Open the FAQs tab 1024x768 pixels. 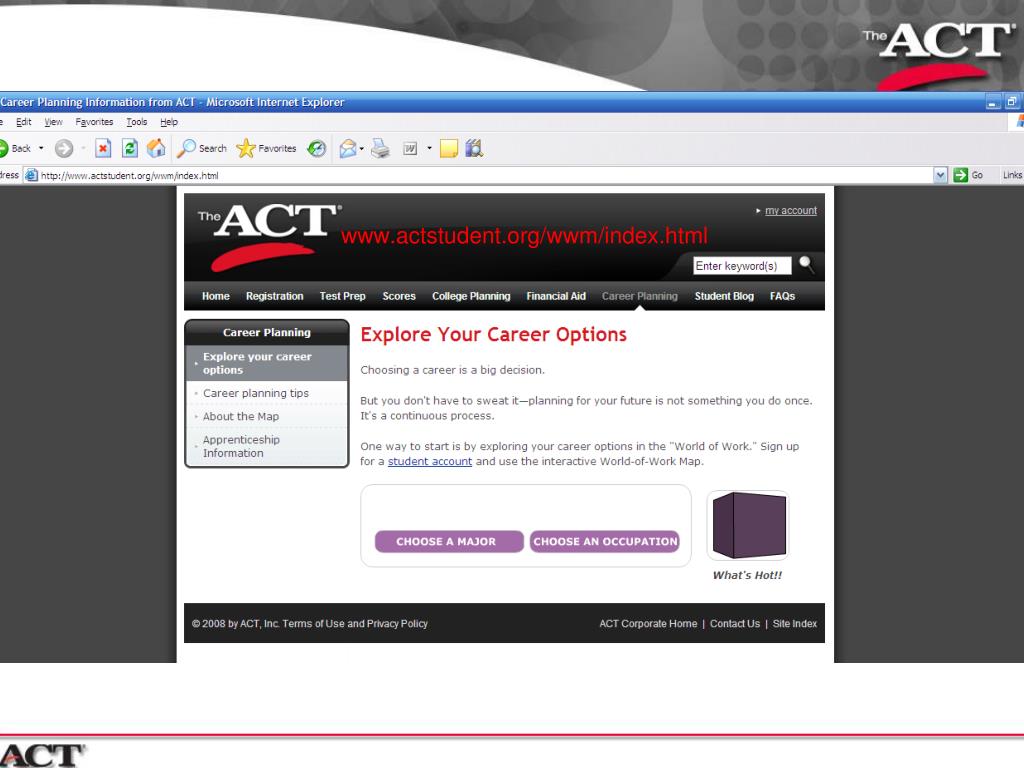tap(782, 296)
